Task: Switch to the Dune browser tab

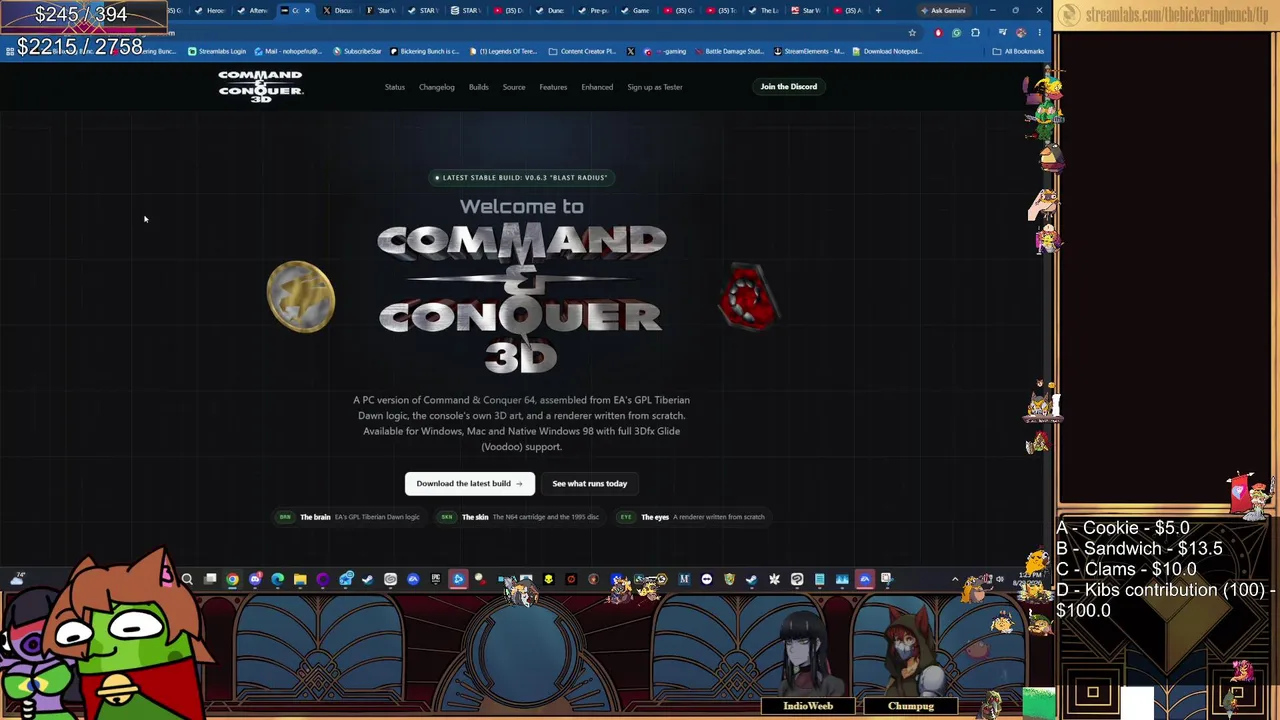Action: click(x=551, y=11)
